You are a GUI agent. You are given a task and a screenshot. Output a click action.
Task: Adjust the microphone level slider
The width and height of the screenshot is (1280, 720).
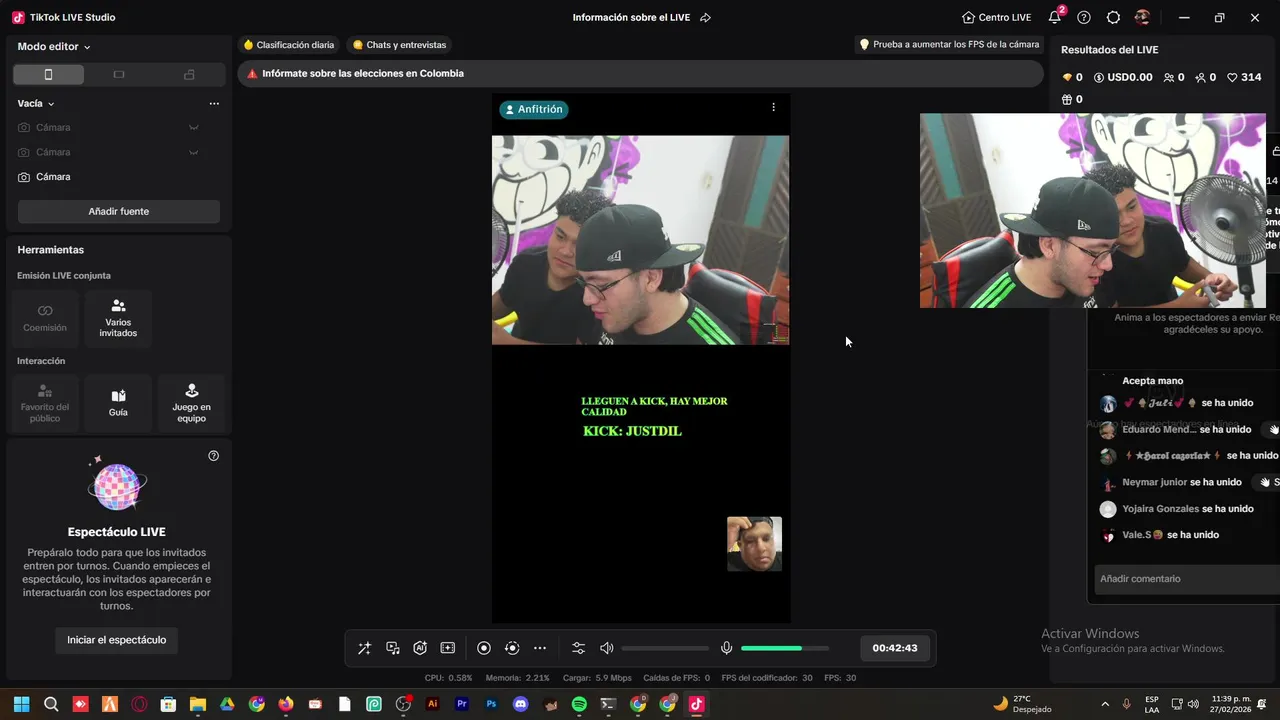tap(785, 648)
